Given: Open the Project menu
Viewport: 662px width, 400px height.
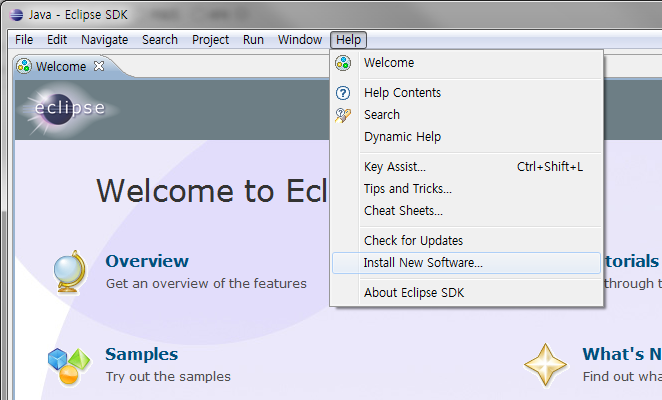Looking at the screenshot, I should click(210, 40).
